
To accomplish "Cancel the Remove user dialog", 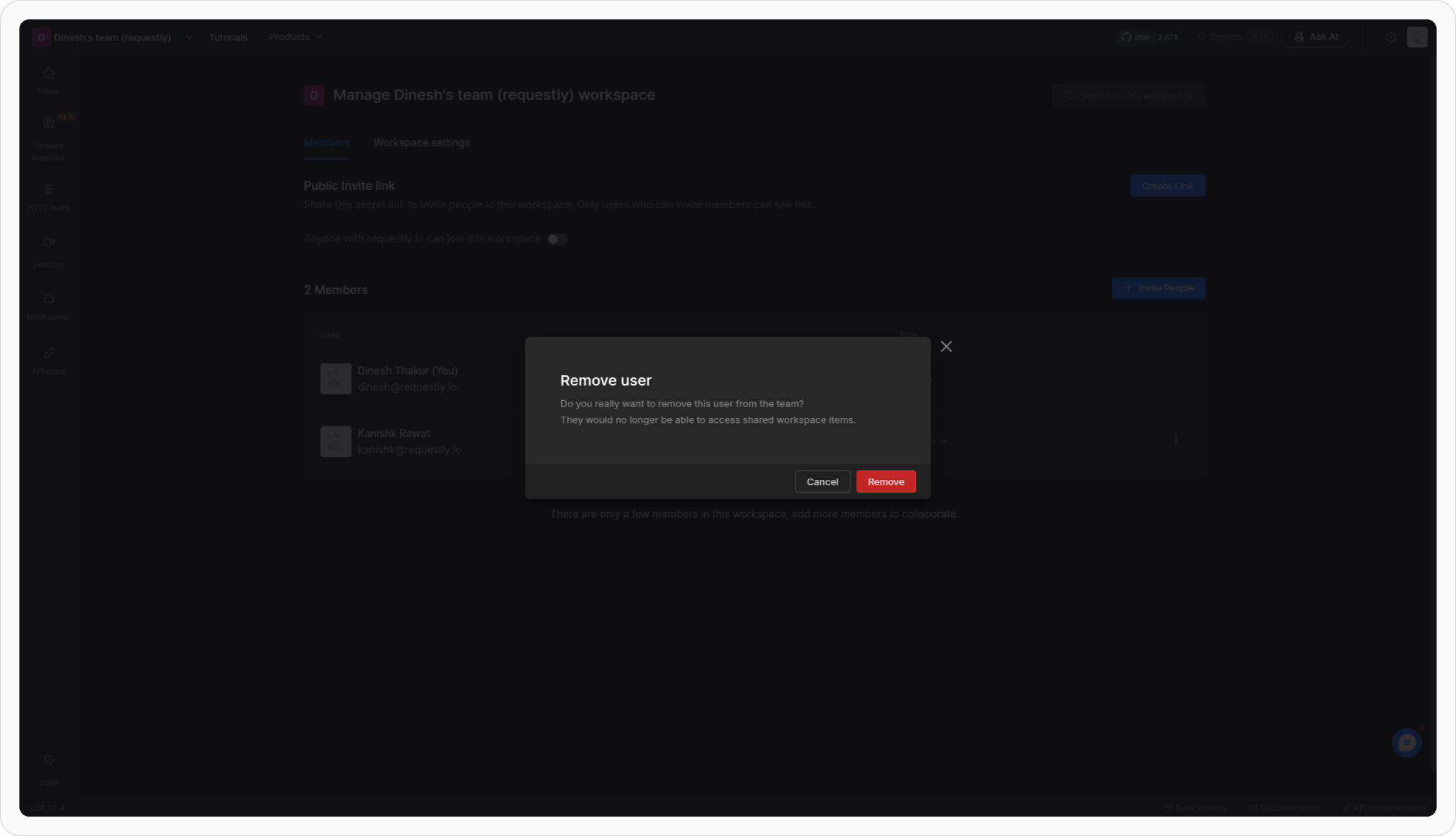I will click(x=822, y=482).
